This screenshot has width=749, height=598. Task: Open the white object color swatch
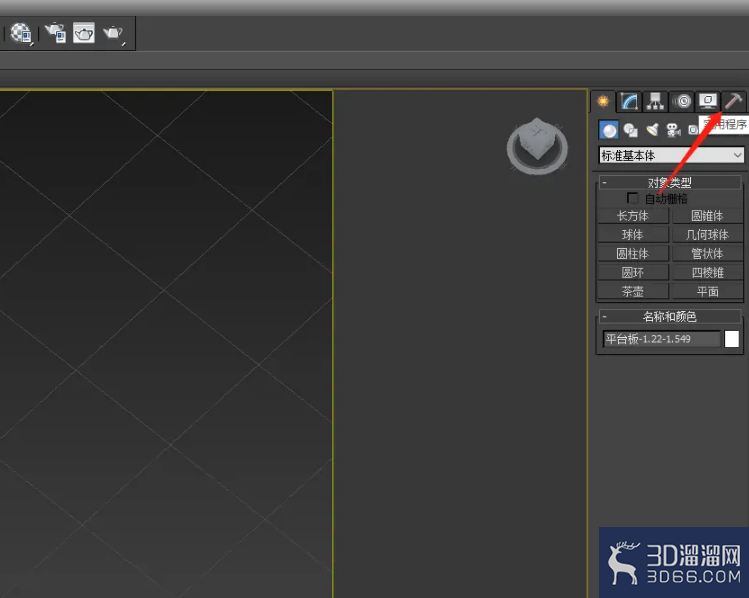[732, 339]
